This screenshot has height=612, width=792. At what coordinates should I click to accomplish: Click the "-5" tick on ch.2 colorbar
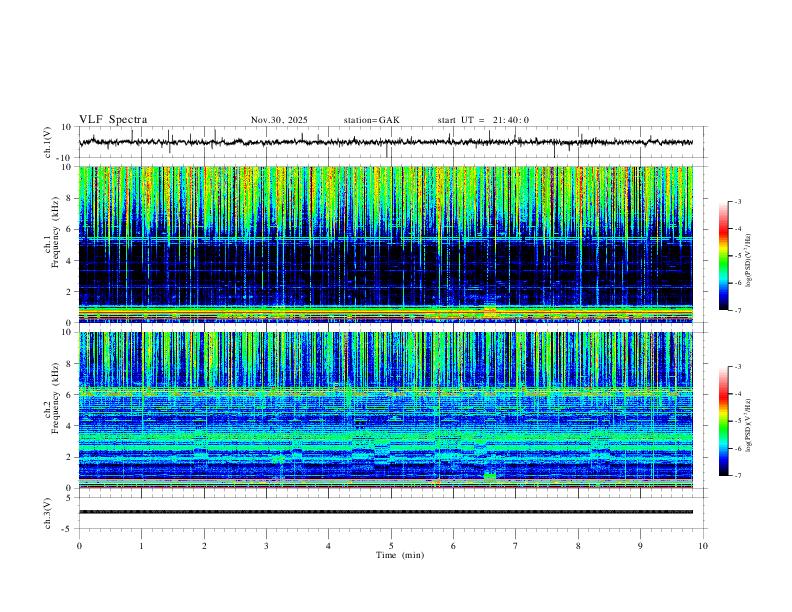coord(737,421)
